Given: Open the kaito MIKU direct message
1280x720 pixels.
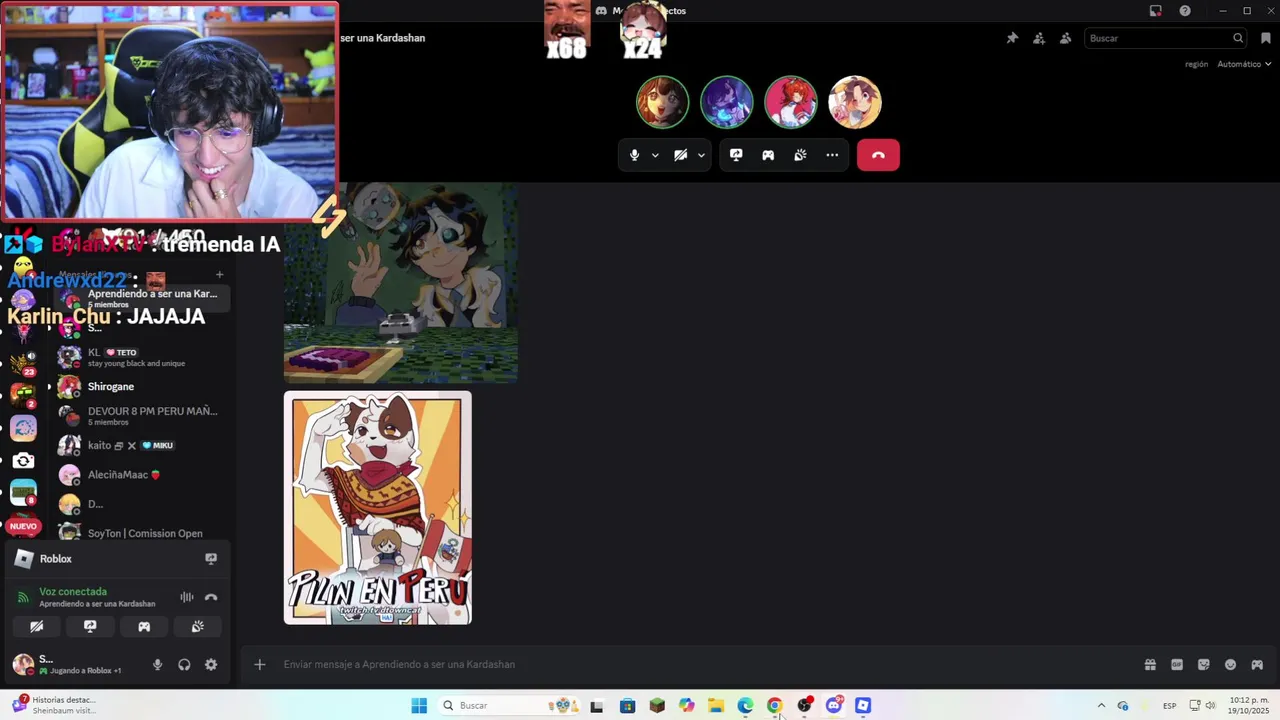Looking at the screenshot, I should coord(142,445).
